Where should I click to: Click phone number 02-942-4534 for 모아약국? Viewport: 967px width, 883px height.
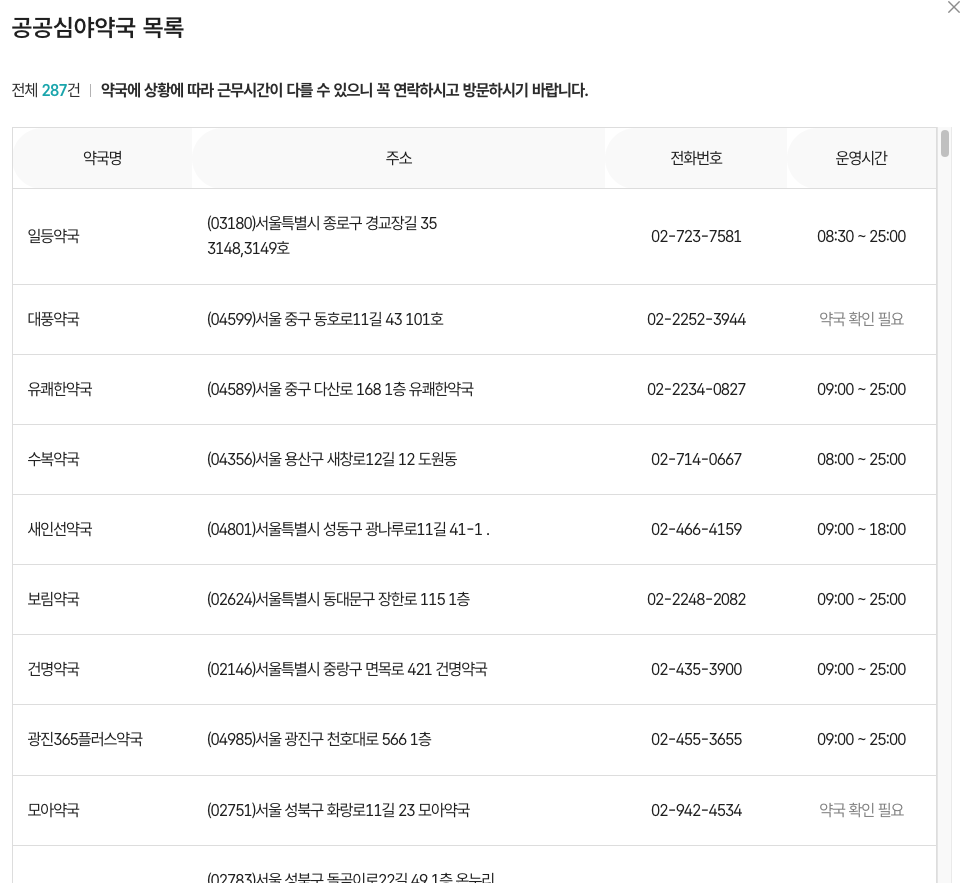[x=696, y=810]
